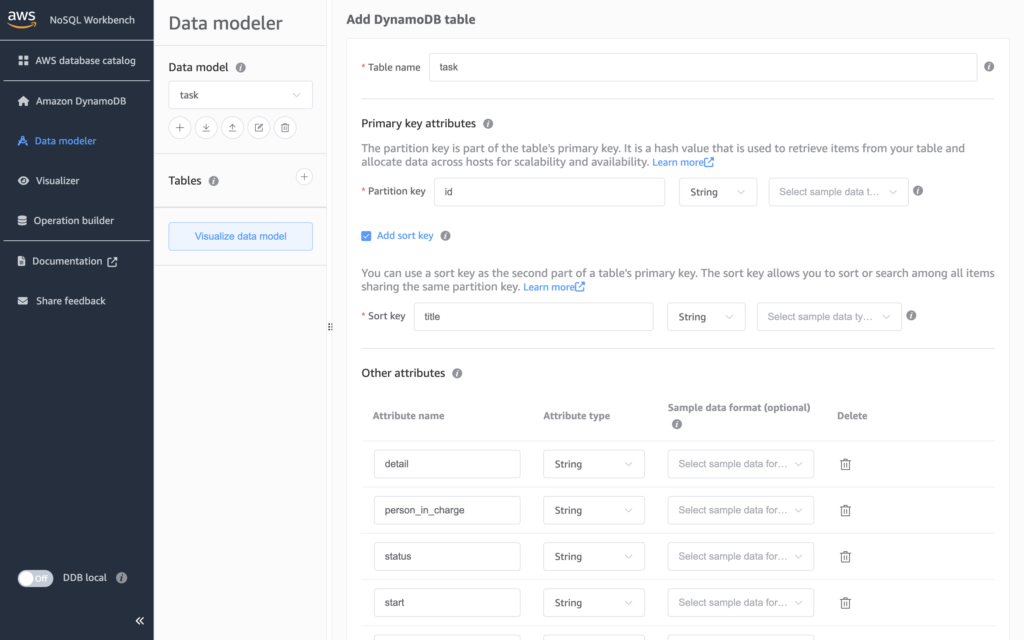Viewport: 1024px width, 640px height.
Task: Delete the detail attribute via its trash icon
Action: click(845, 463)
